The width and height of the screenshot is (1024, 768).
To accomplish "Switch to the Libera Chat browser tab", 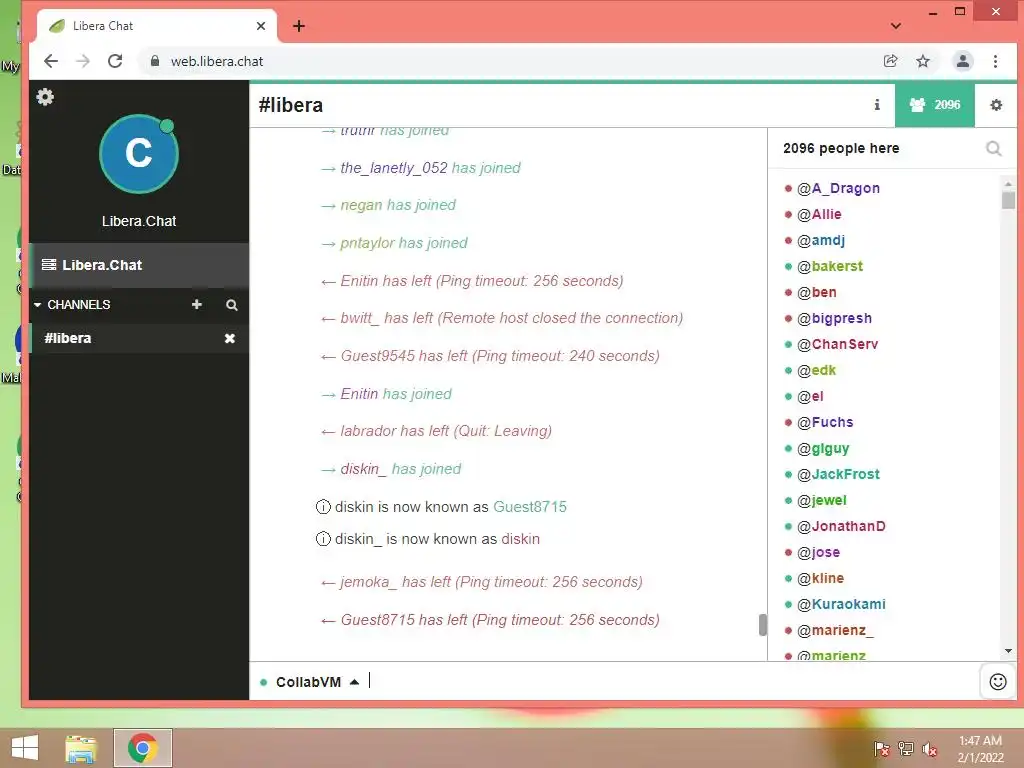I will [x=157, y=26].
